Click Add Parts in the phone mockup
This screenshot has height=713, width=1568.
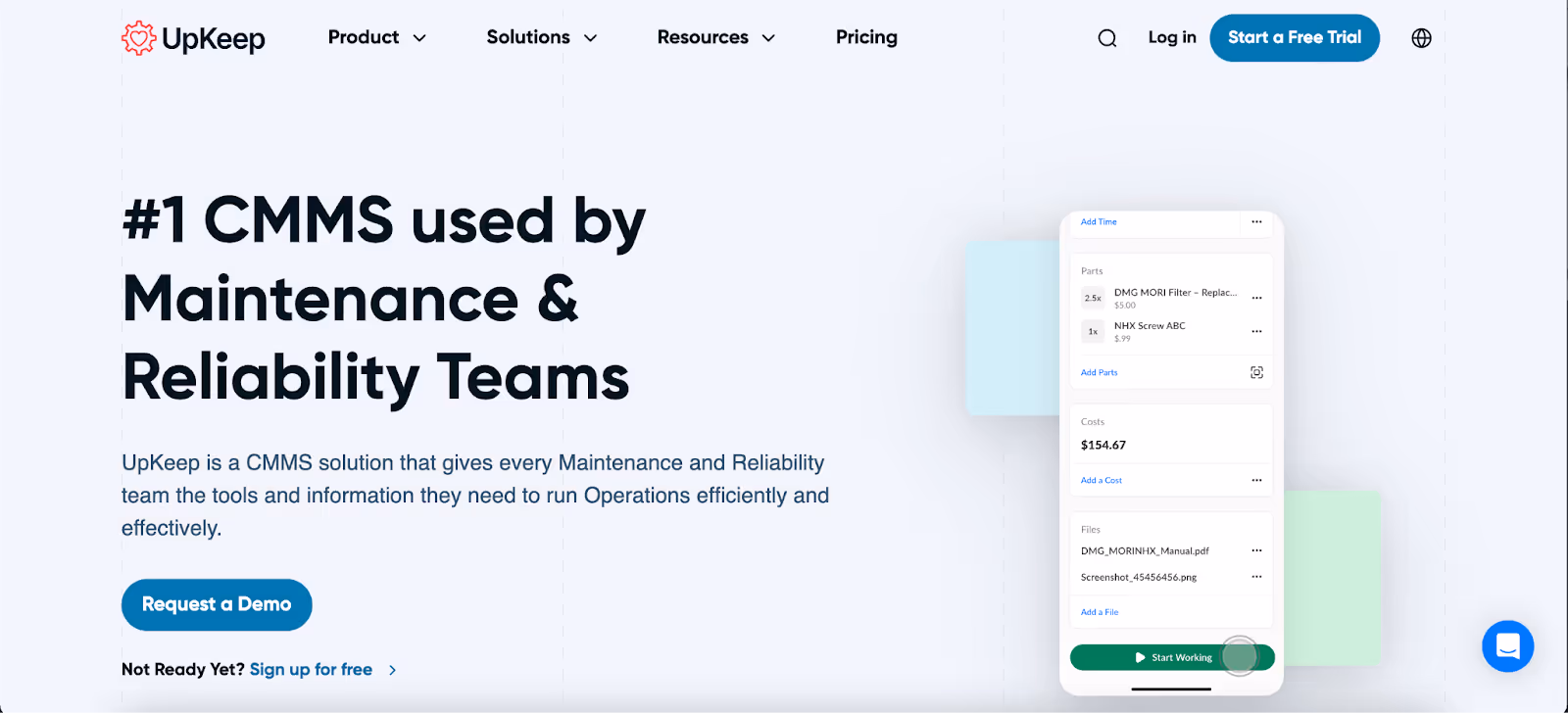(1099, 372)
